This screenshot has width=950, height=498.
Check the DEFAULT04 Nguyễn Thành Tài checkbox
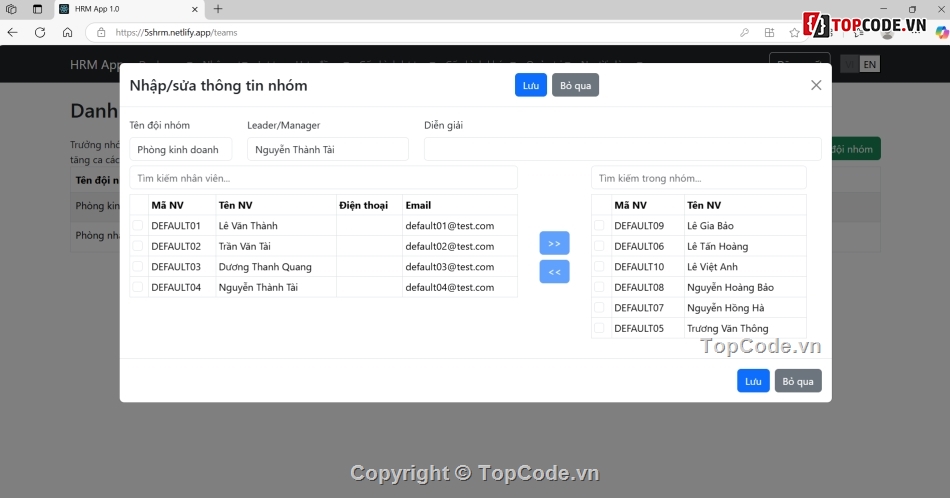click(138, 287)
